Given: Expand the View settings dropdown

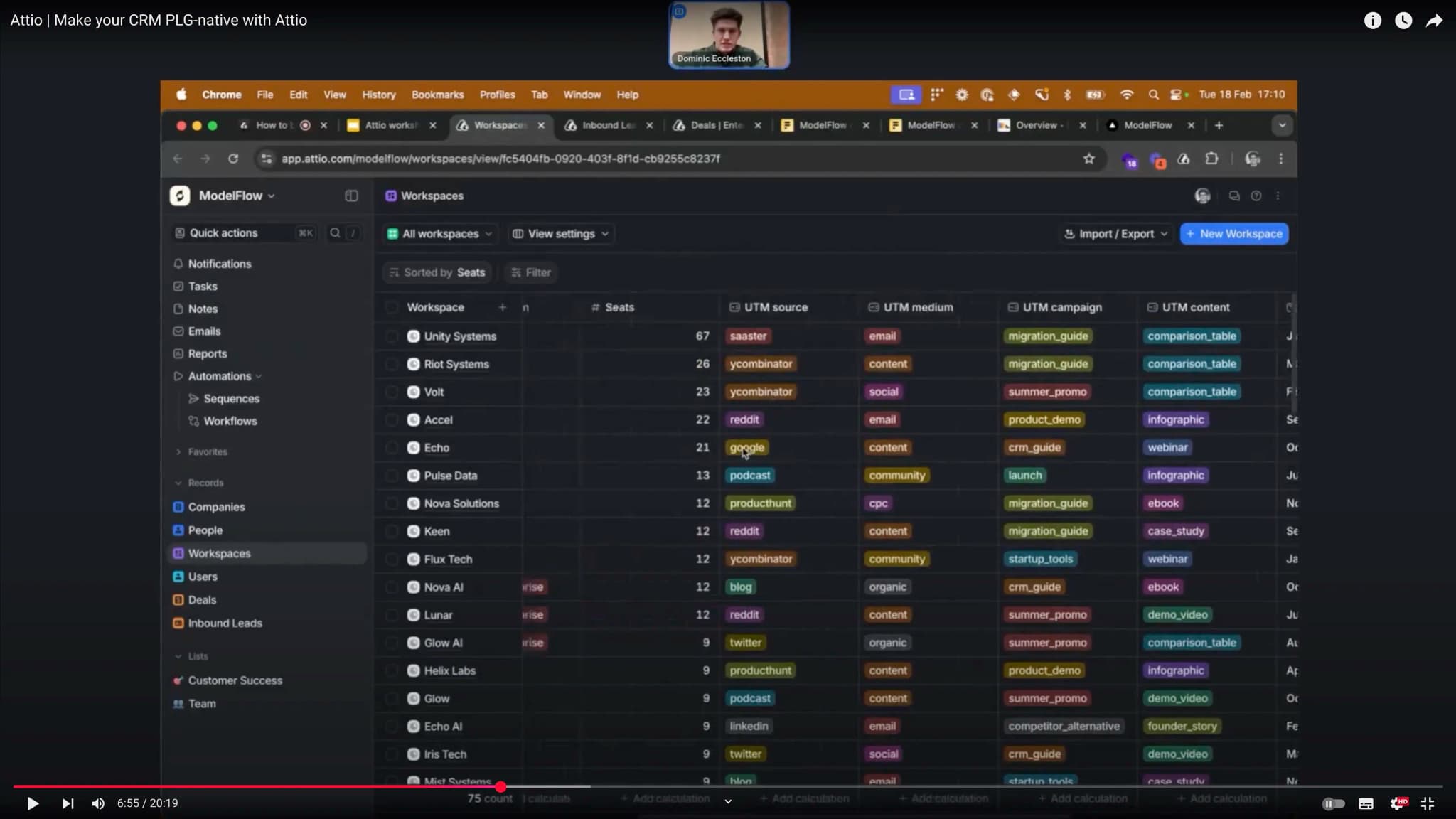Looking at the screenshot, I should 561,234.
